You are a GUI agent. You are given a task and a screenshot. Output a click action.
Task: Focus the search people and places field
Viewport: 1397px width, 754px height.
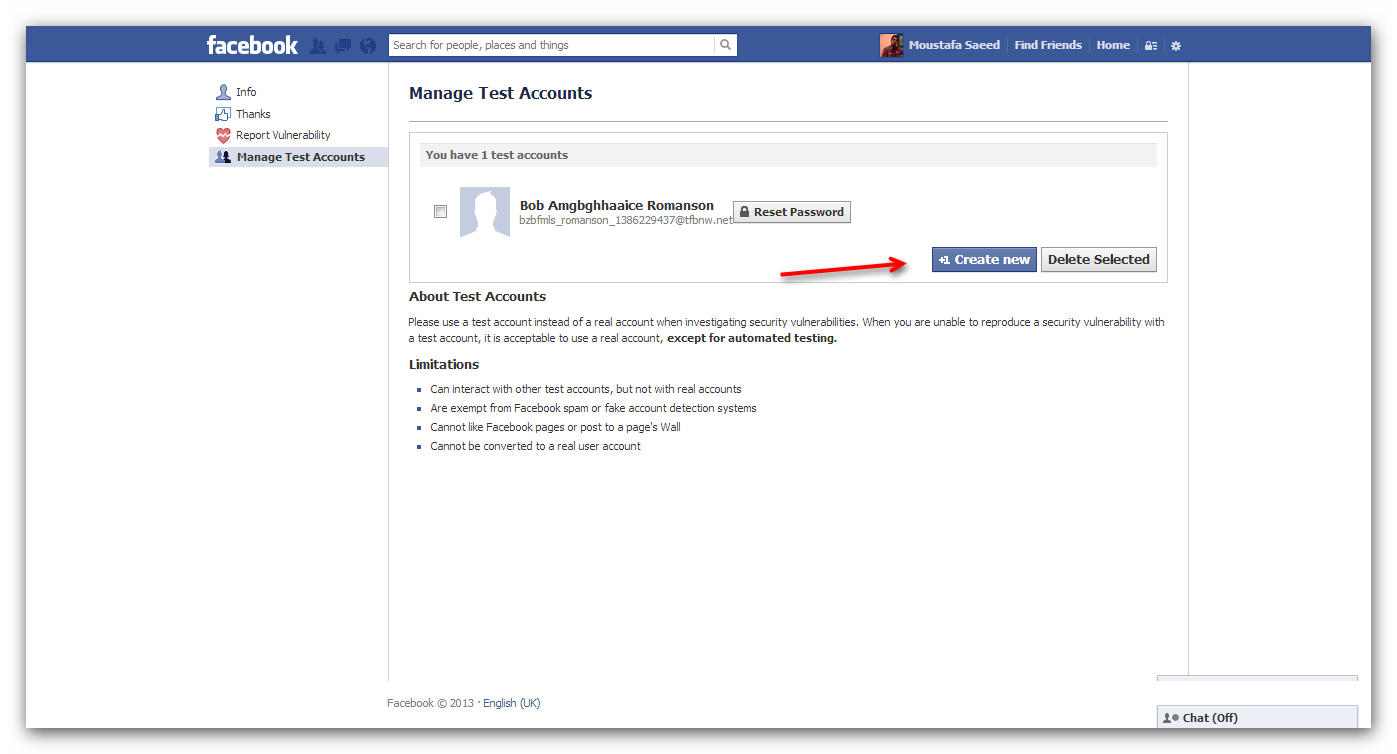(x=552, y=45)
